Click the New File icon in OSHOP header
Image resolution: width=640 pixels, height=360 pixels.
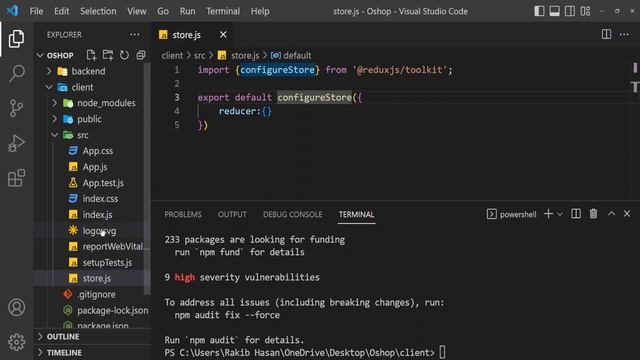pos(91,55)
